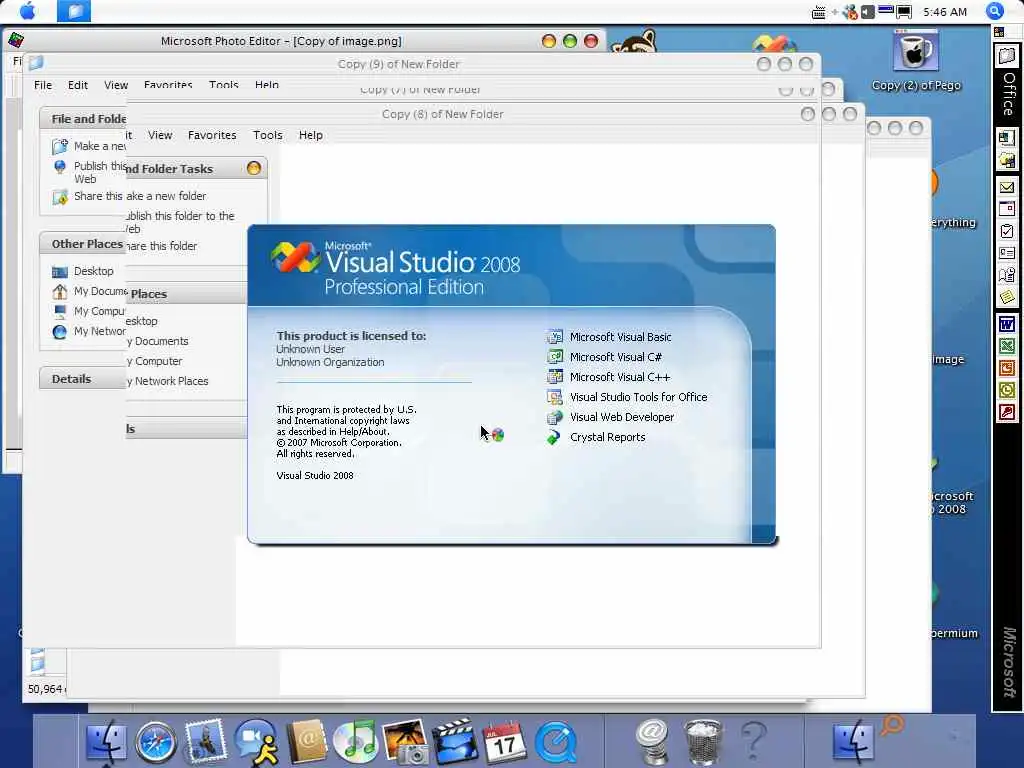Viewport: 1024px width, 768px height.
Task: Click New Note yellow sticky on Office bar
Action: coord(1006,297)
